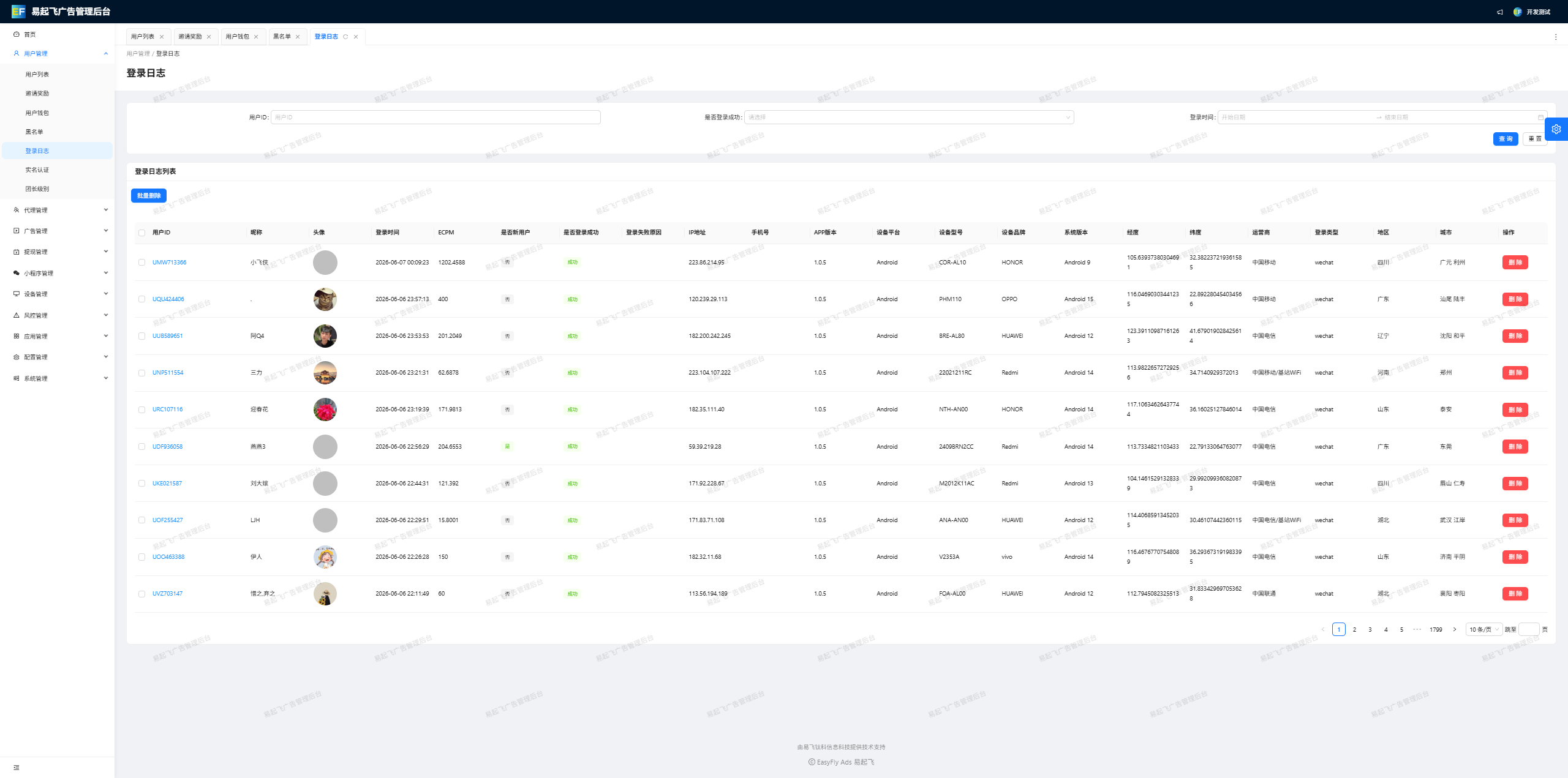Open the 10 条/页 page size selector

click(x=1483, y=629)
